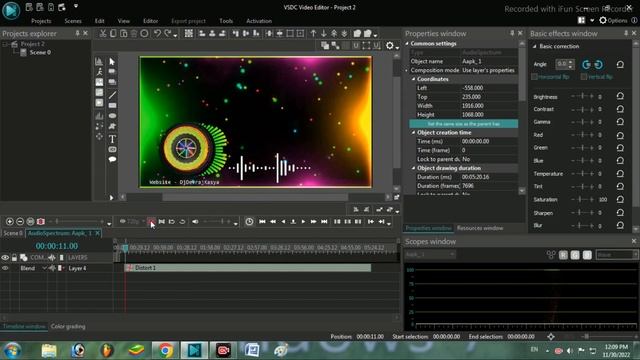Click the red snapshot camera icon

41,222
